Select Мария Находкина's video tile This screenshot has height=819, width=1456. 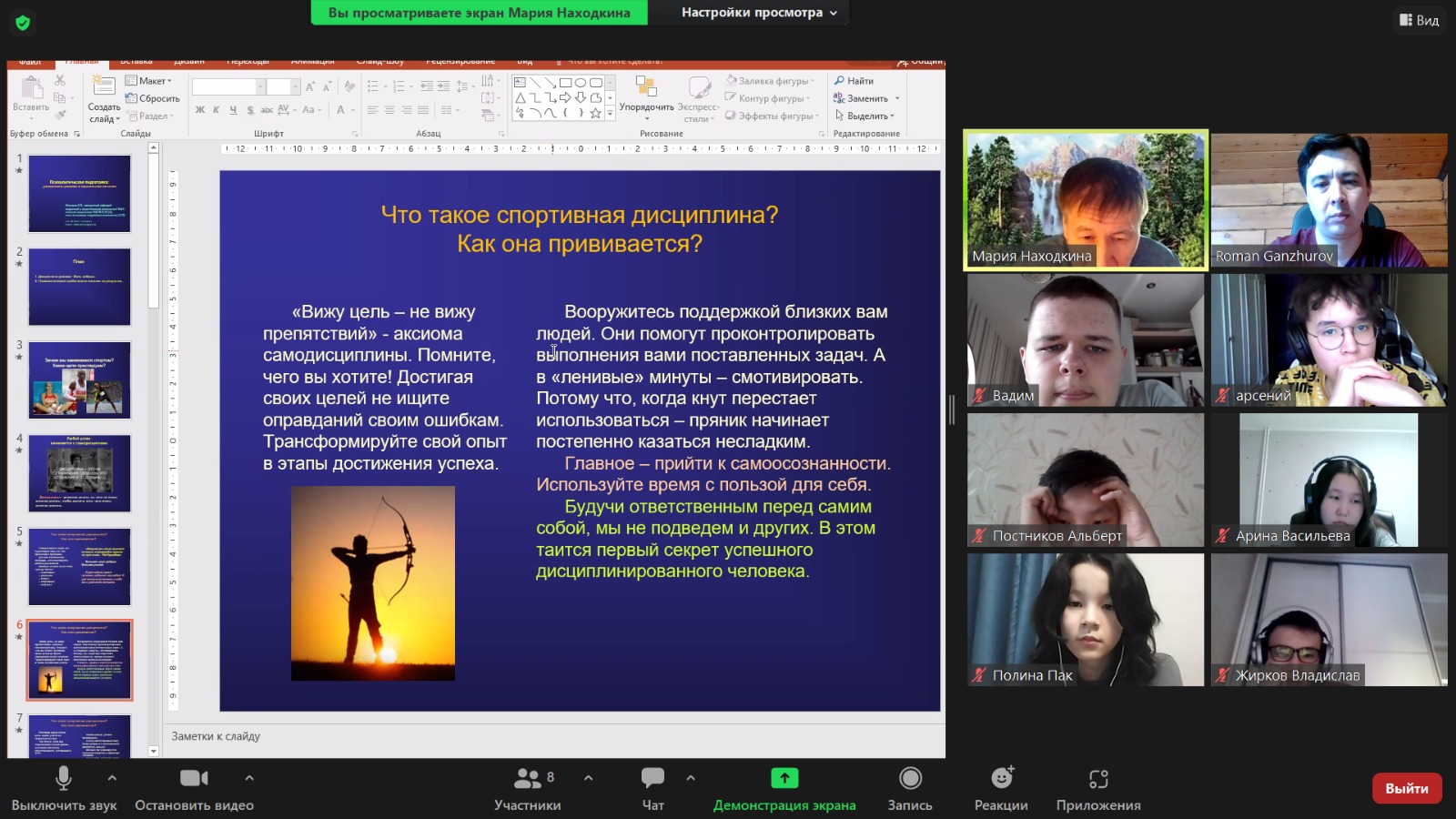coord(1086,200)
